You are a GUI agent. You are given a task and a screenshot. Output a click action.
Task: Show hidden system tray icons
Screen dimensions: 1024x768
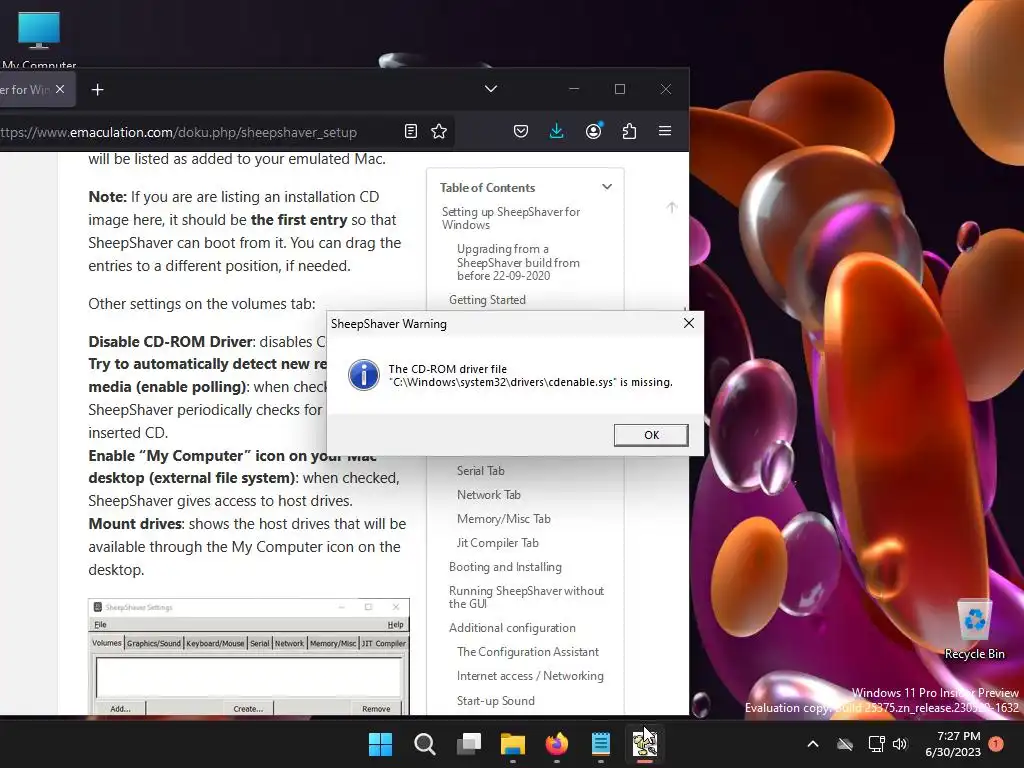point(812,744)
